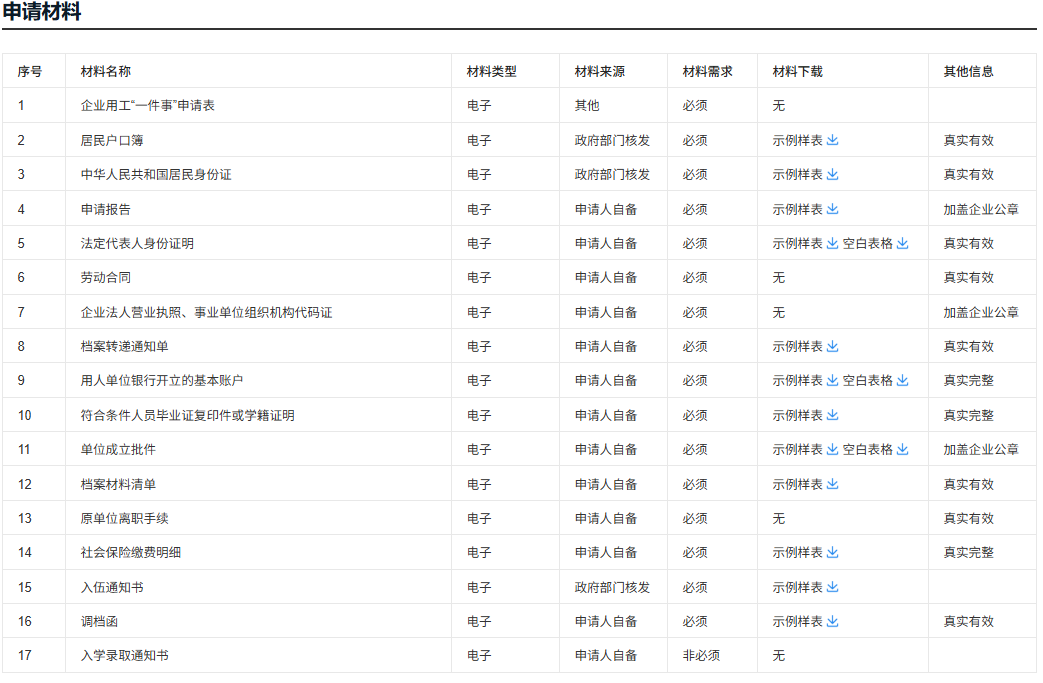
Task: Click 政府部门核发 in 居民户口簿 row
Action: click(612, 140)
